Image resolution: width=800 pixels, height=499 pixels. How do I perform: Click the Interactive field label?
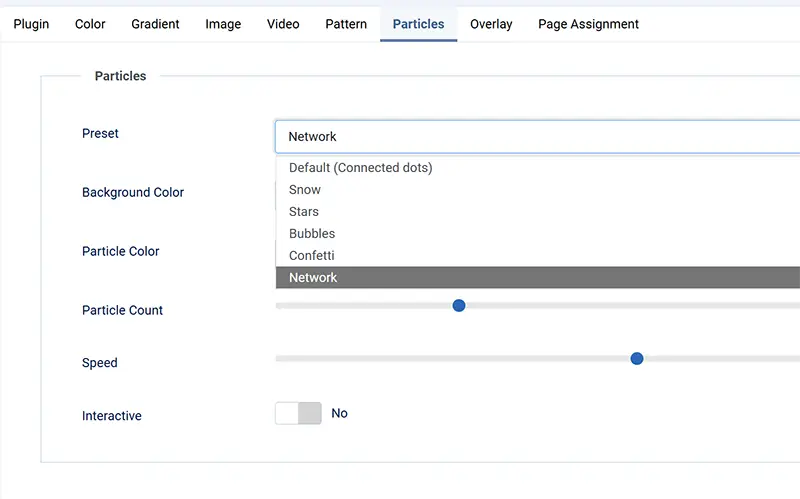[112, 416]
